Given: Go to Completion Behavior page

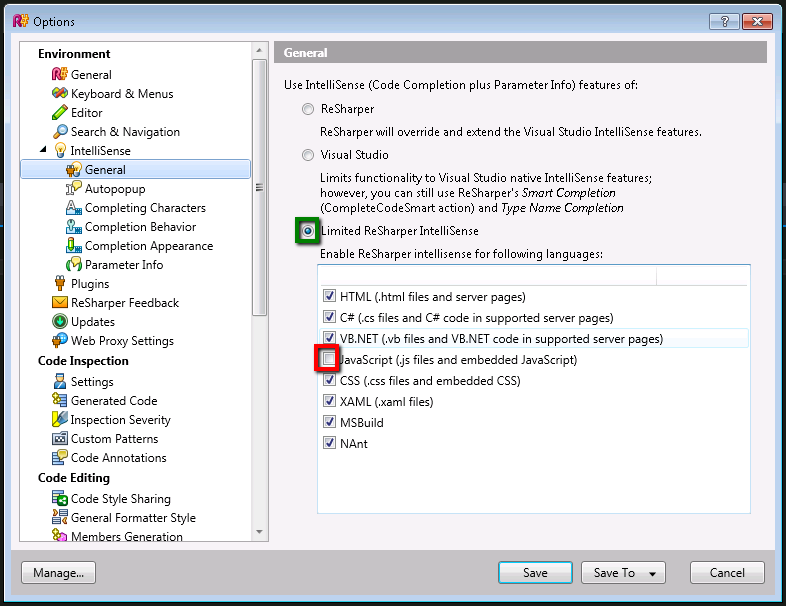Looking at the screenshot, I should tap(140, 227).
